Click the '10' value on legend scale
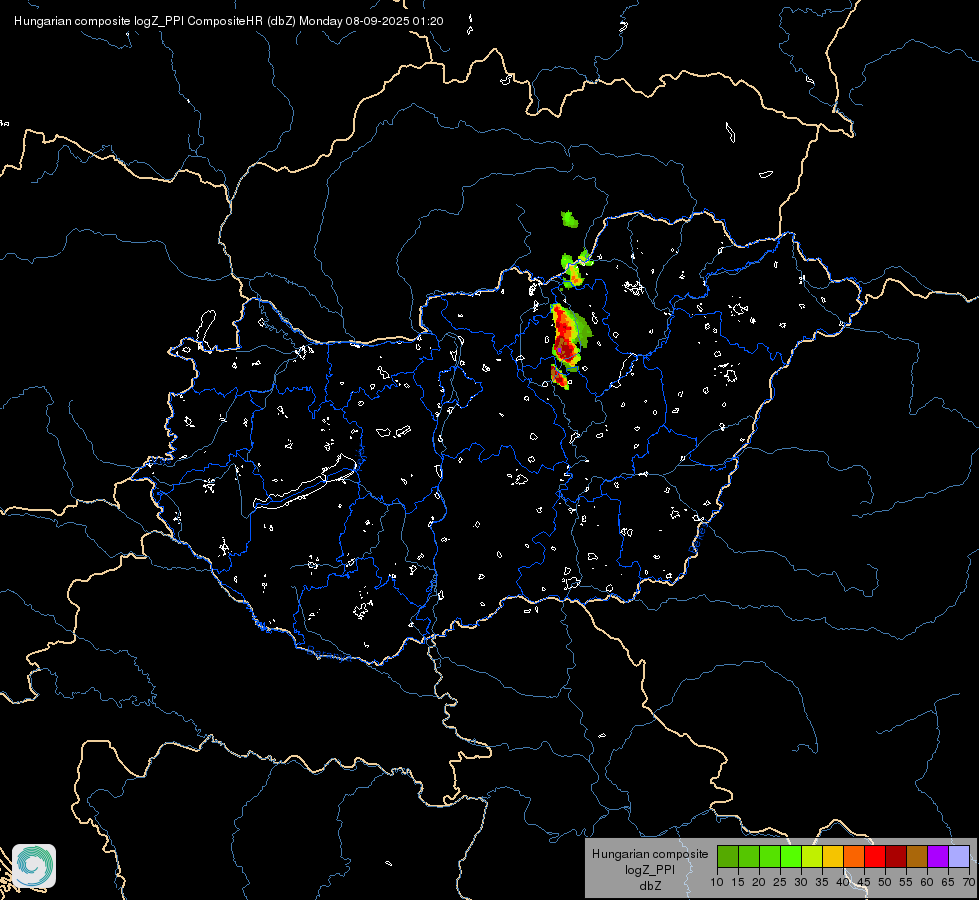The width and height of the screenshot is (979, 900). tap(717, 882)
